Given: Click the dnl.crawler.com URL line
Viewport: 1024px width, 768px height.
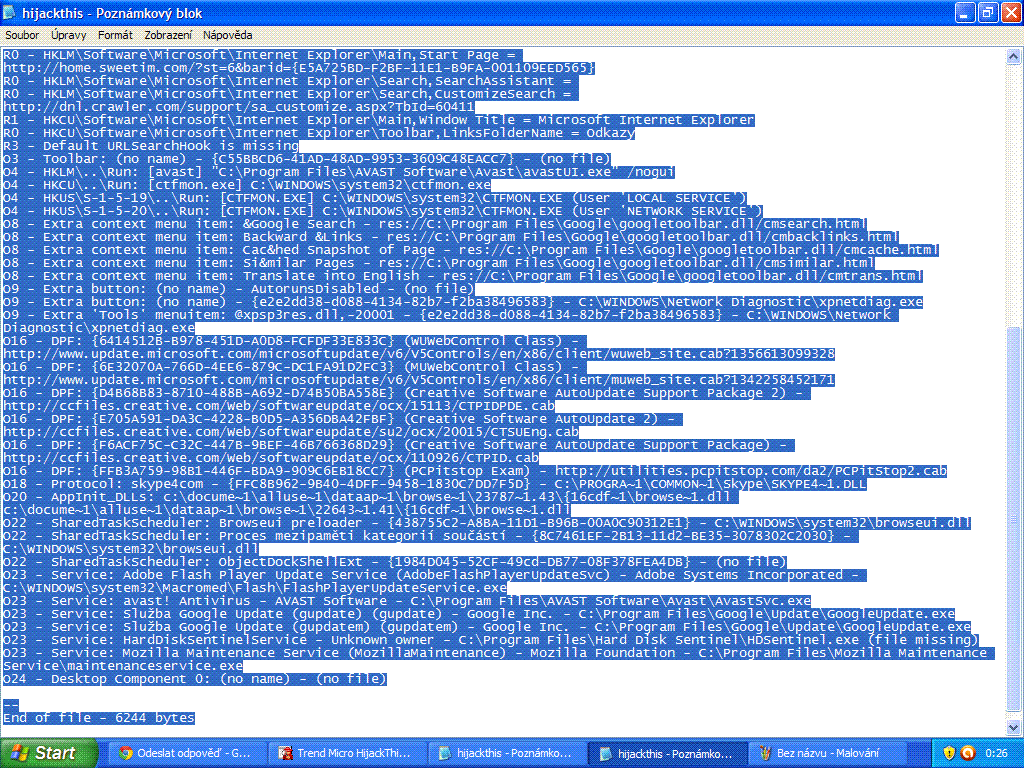Looking at the screenshot, I should tap(239, 107).
